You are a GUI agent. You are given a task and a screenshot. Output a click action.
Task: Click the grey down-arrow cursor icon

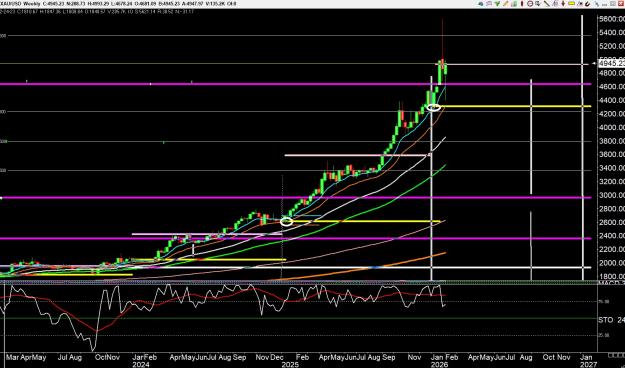coord(538,4)
